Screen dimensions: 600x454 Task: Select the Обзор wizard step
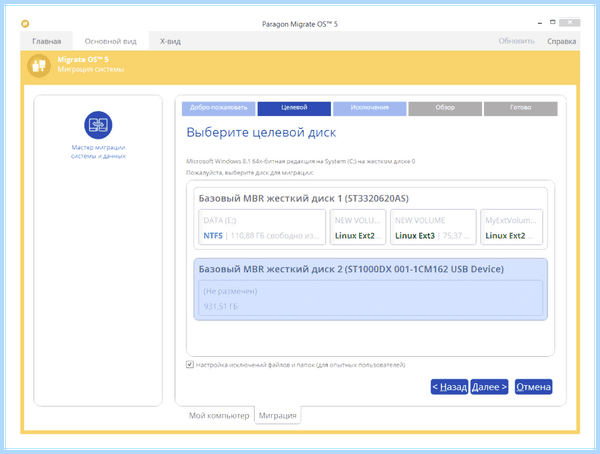pos(445,108)
